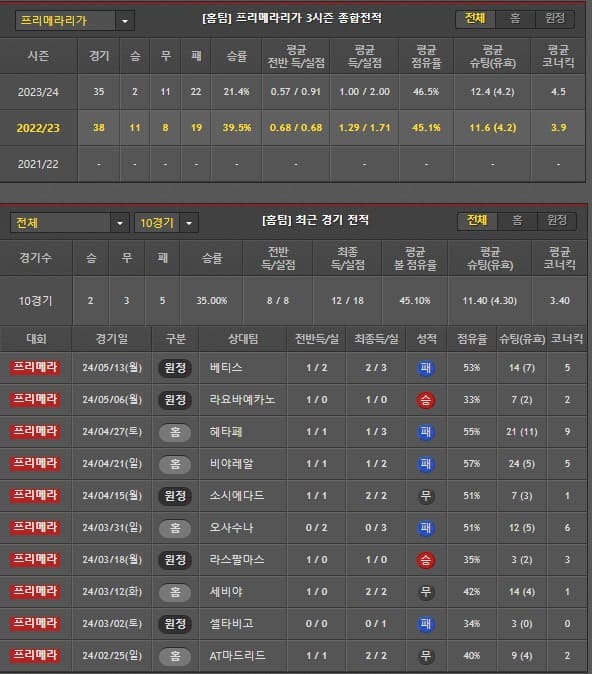
Task: Select the highlighted 2022/23 season row label
Action: pyautogui.click(x=38, y=128)
